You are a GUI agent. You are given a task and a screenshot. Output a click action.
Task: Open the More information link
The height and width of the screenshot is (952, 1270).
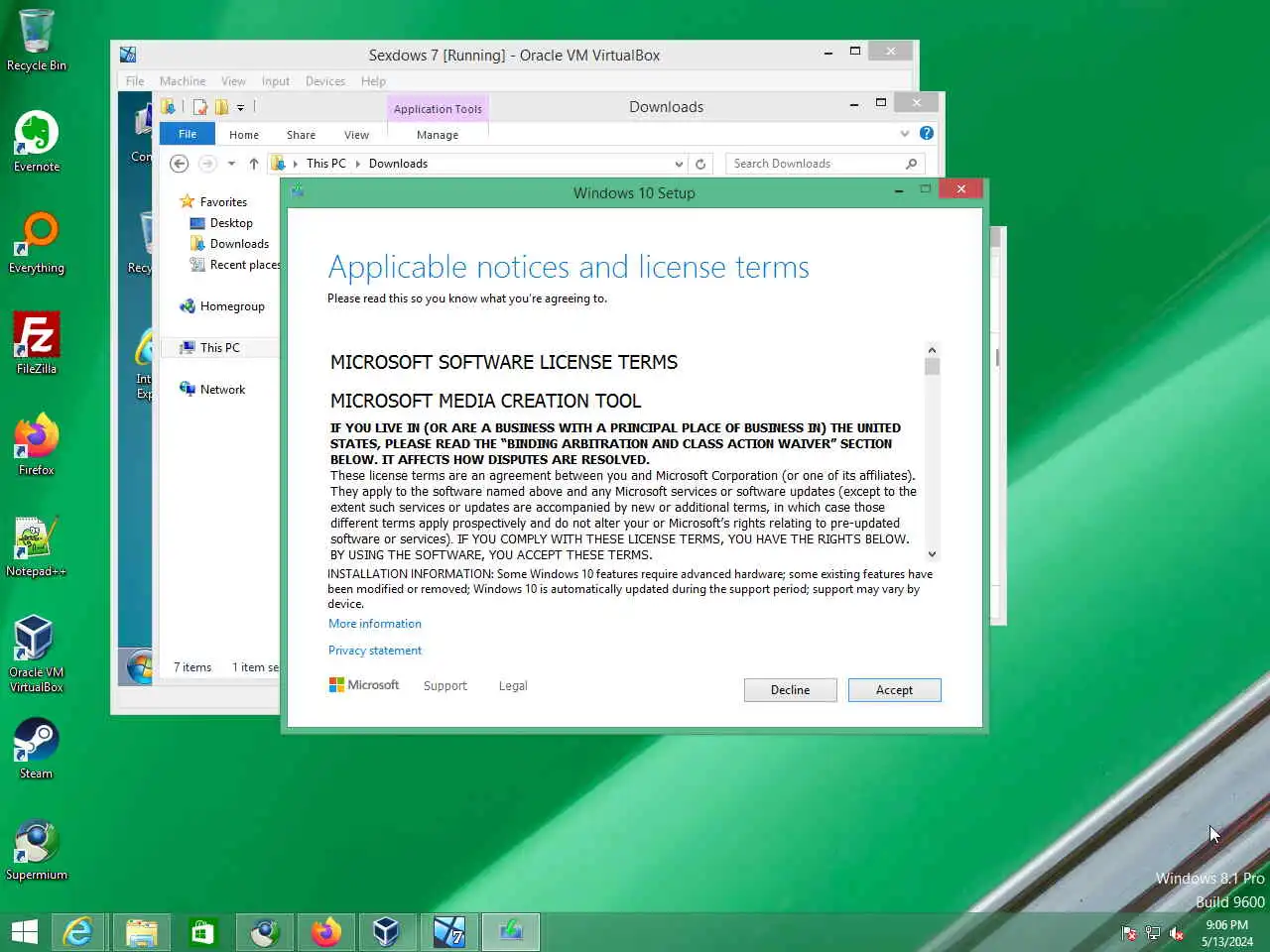click(375, 624)
